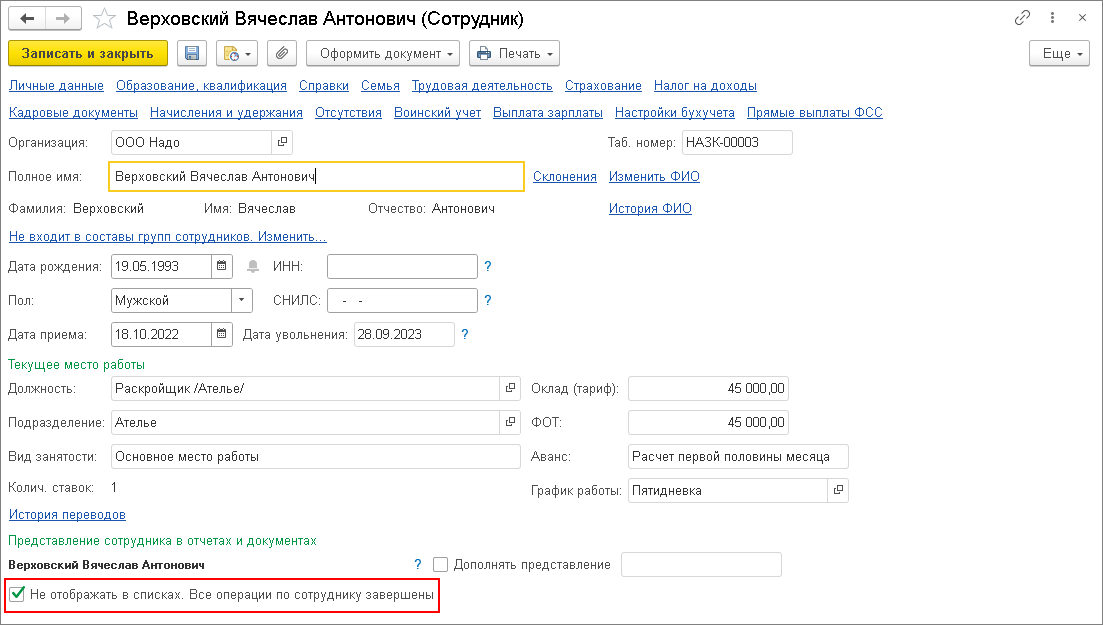Click the Вид занятости field
Viewport: 1103px width, 625px height.
pyautogui.click(x=316, y=457)
